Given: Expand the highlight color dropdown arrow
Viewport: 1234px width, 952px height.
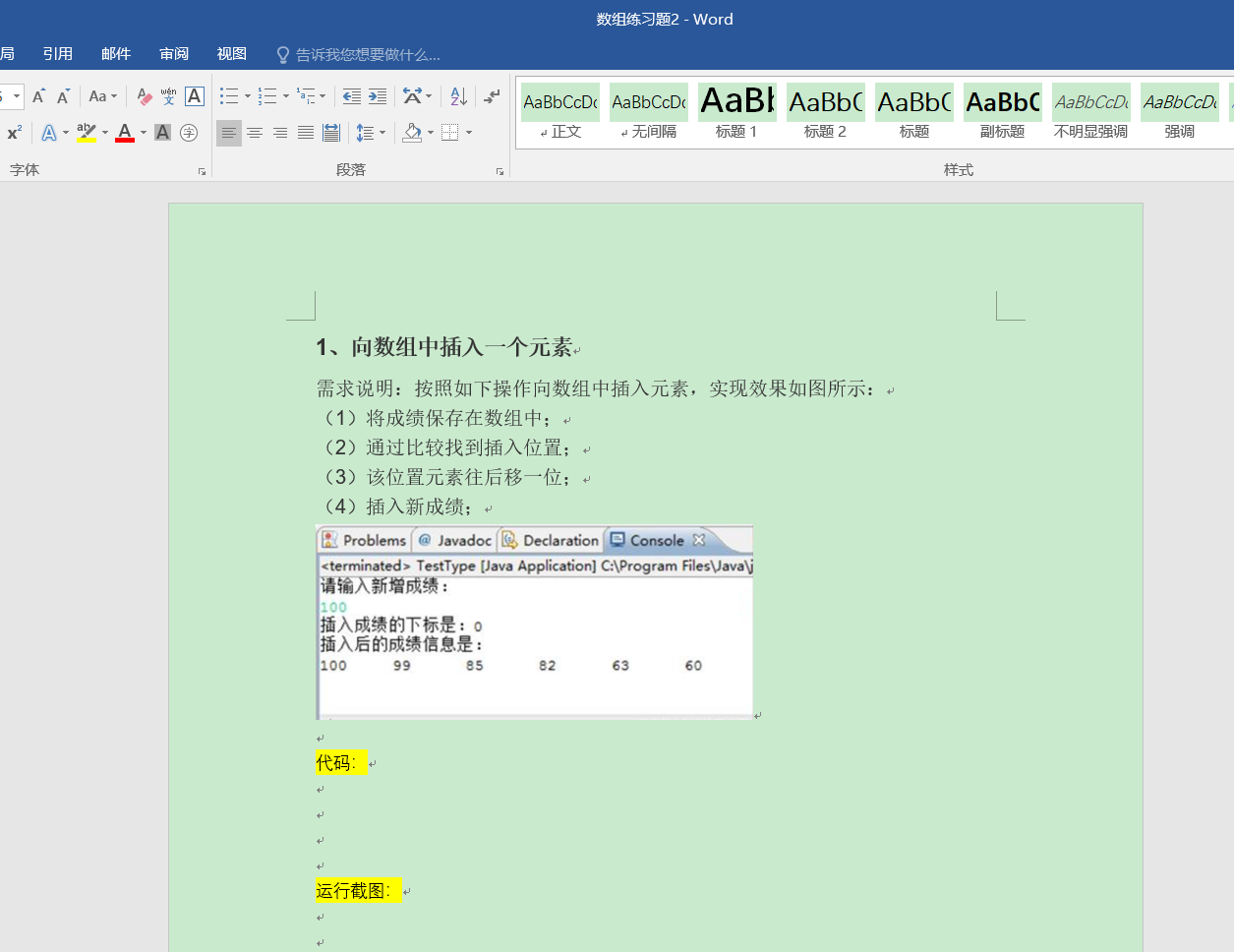Looking at the screenshot, I should pos(104,133).
